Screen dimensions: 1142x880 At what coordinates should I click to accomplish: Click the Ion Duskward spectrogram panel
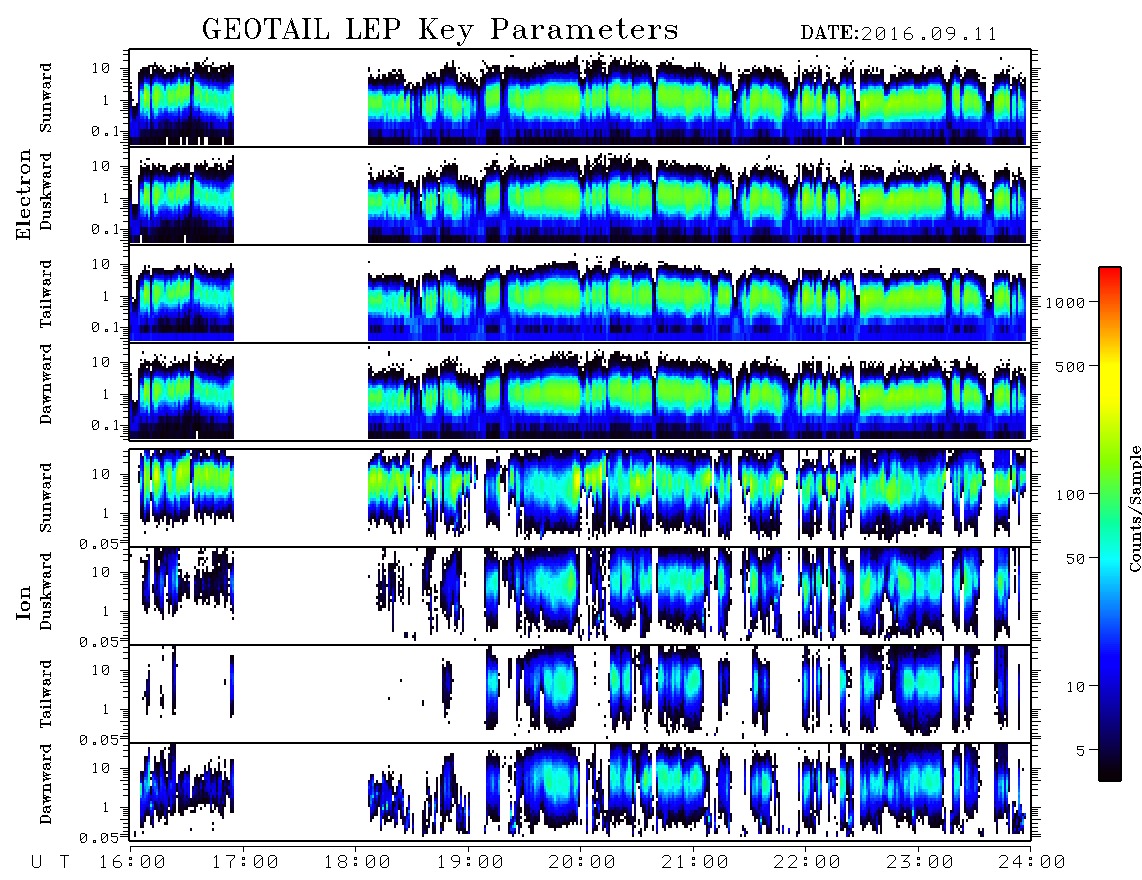coord(580,595)
